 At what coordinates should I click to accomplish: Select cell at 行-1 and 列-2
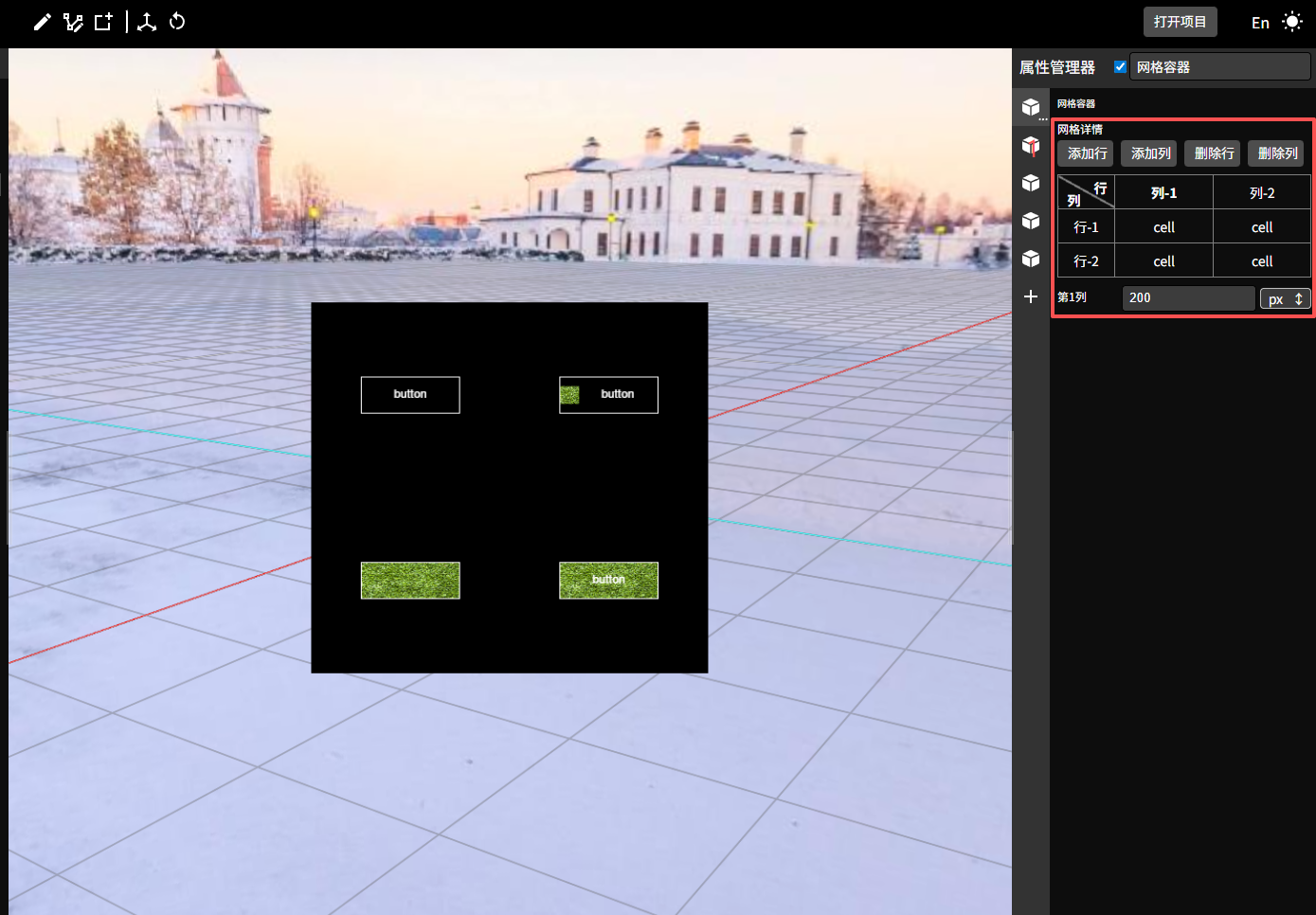[x=1262, y=226]
